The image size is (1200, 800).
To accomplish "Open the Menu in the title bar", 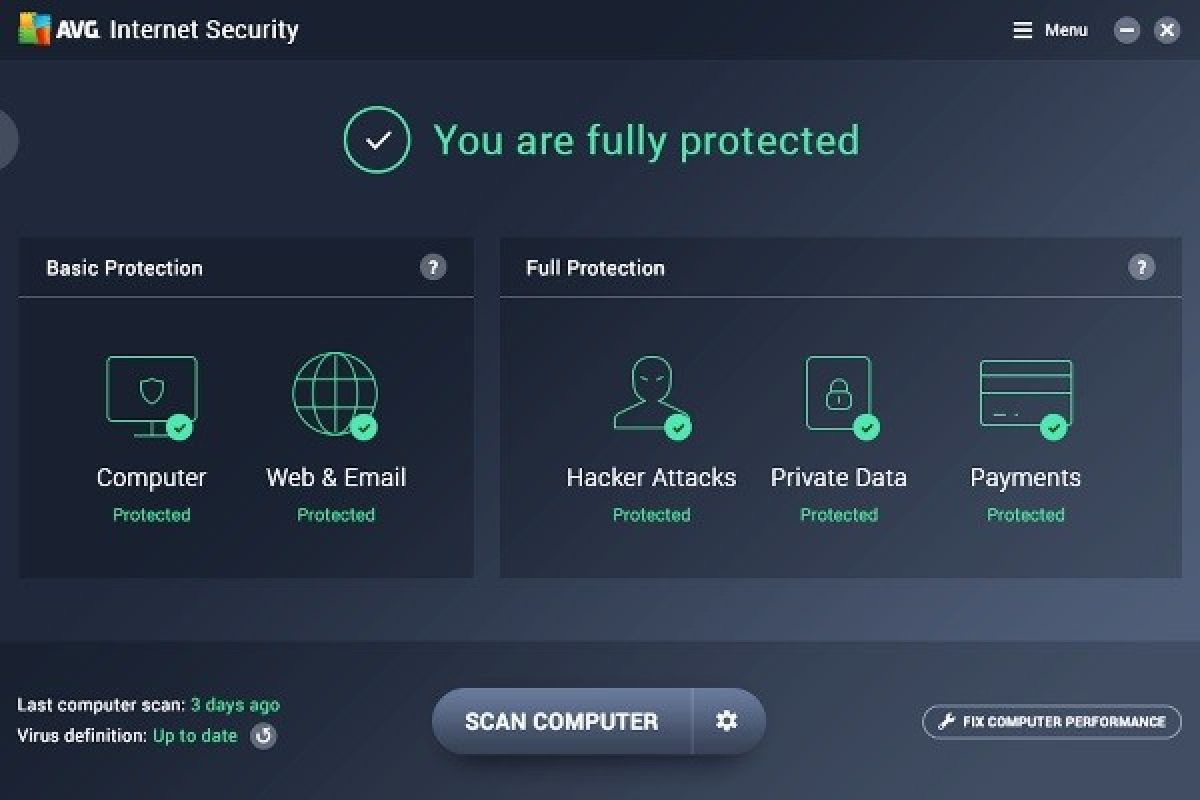I will 1049,30.
